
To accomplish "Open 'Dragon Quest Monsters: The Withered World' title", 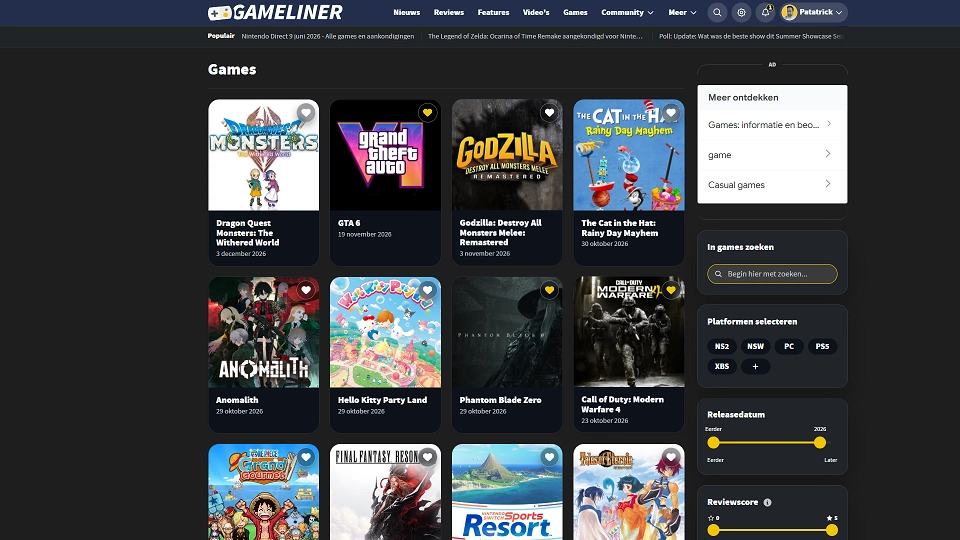I will [247, 233].
